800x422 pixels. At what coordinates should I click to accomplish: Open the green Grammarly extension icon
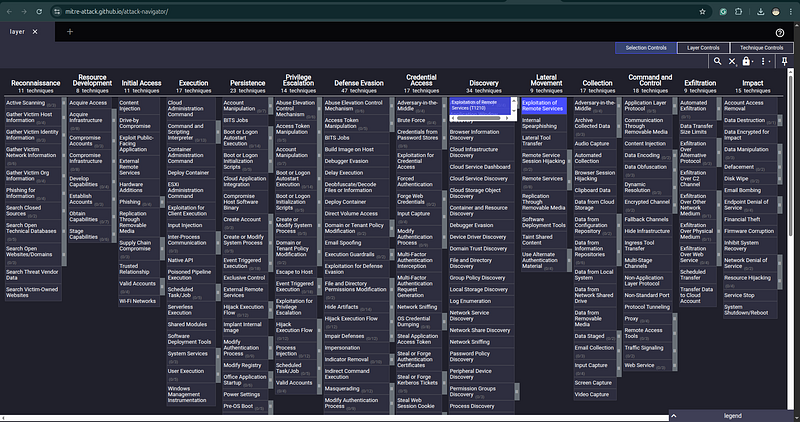[x=723, y=11]
